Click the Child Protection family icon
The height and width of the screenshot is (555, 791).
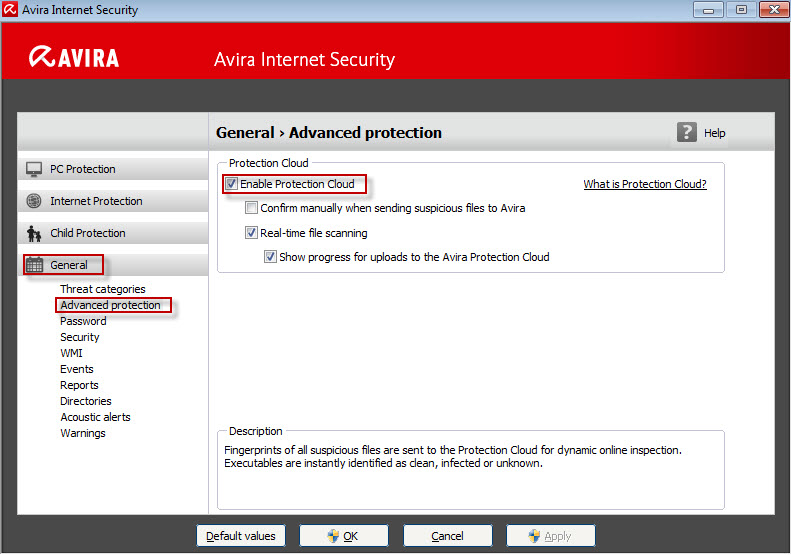pos(34,234)
